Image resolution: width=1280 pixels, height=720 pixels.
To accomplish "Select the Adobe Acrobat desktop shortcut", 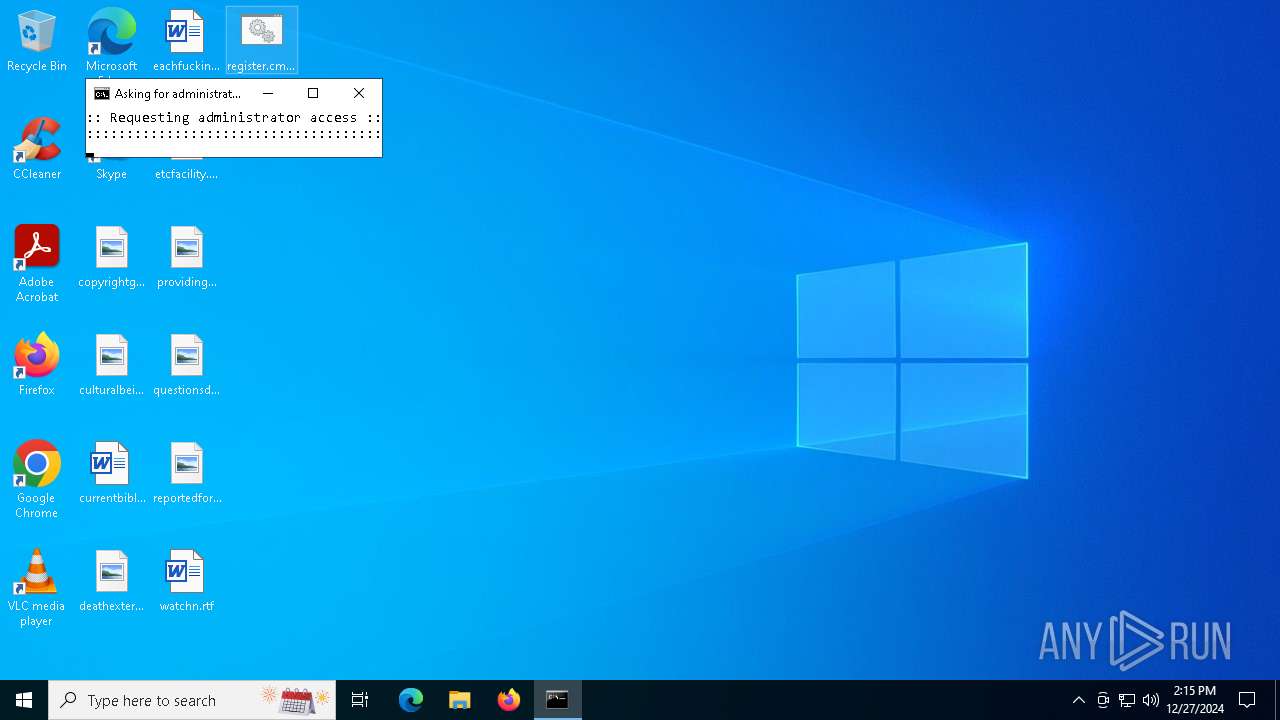I will [37, 264].
